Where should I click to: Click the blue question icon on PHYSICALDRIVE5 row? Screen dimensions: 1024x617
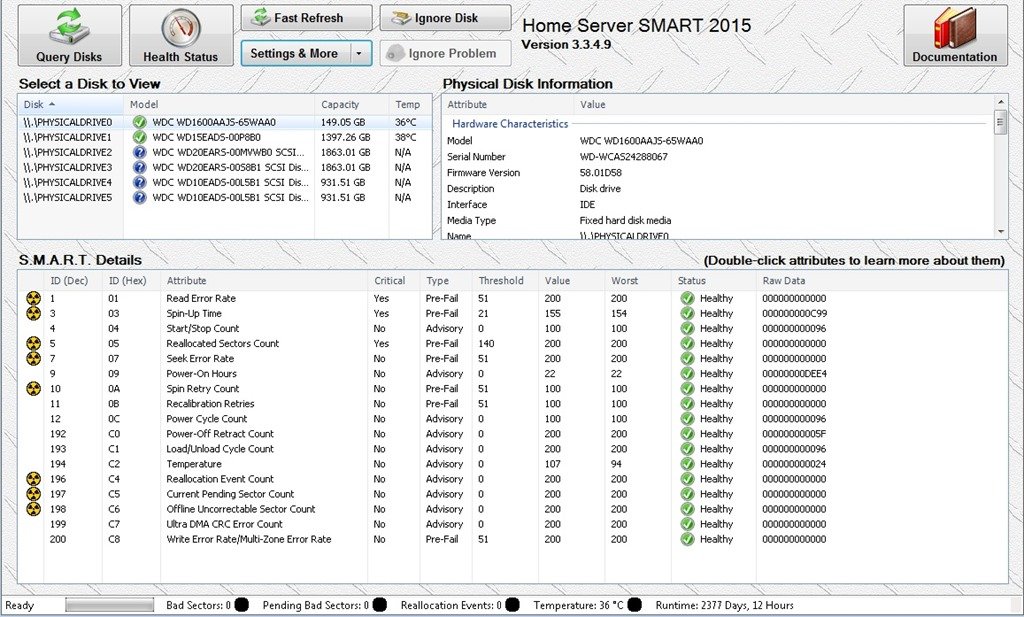click(139, 197)
